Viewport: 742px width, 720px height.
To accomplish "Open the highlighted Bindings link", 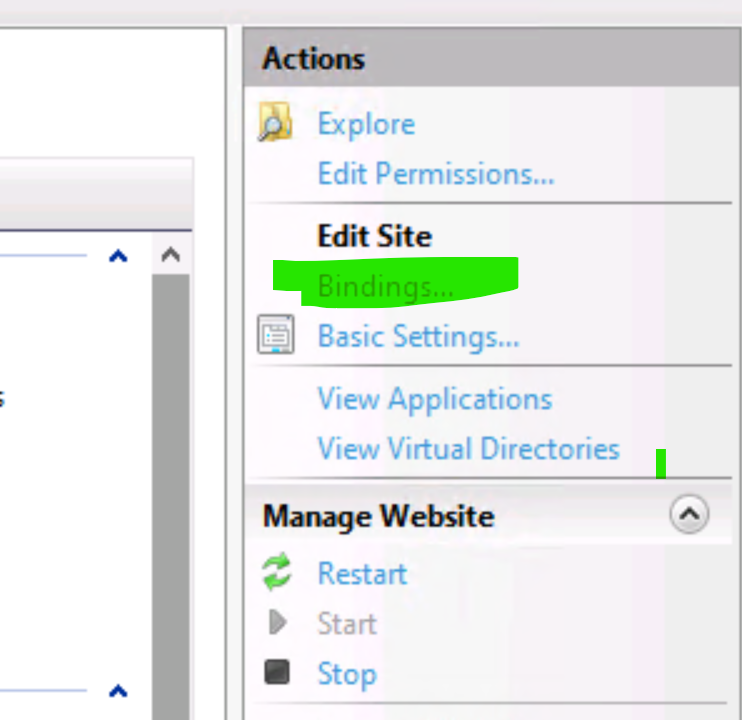I will [385, 287].
